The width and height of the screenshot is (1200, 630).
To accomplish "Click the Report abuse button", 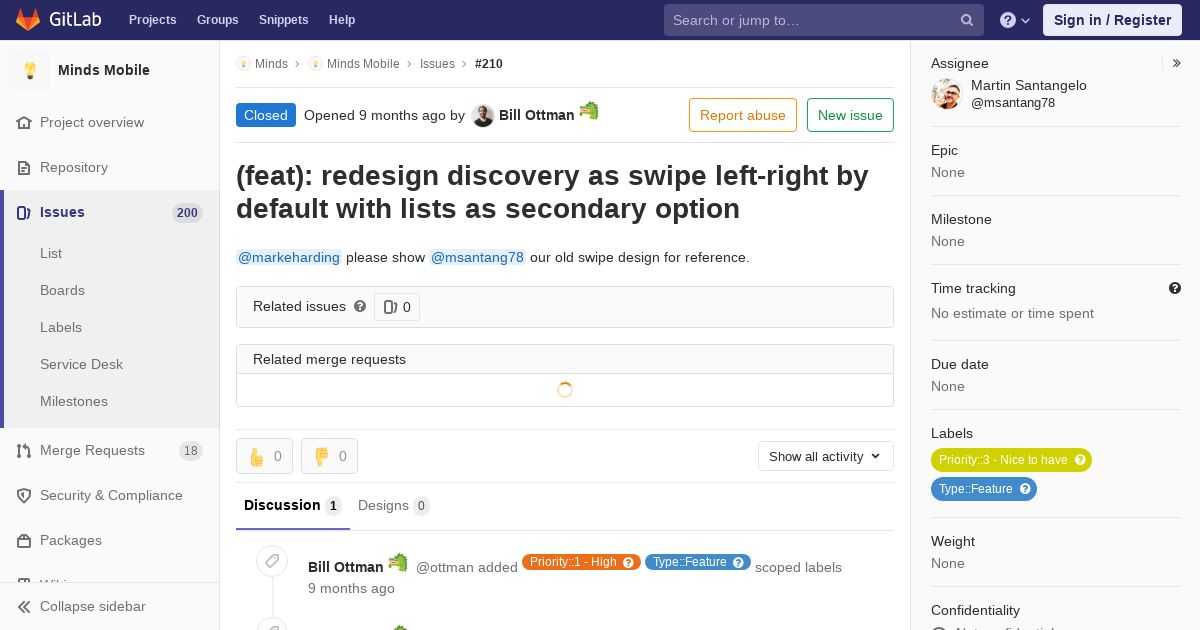I will click(743, 115).
